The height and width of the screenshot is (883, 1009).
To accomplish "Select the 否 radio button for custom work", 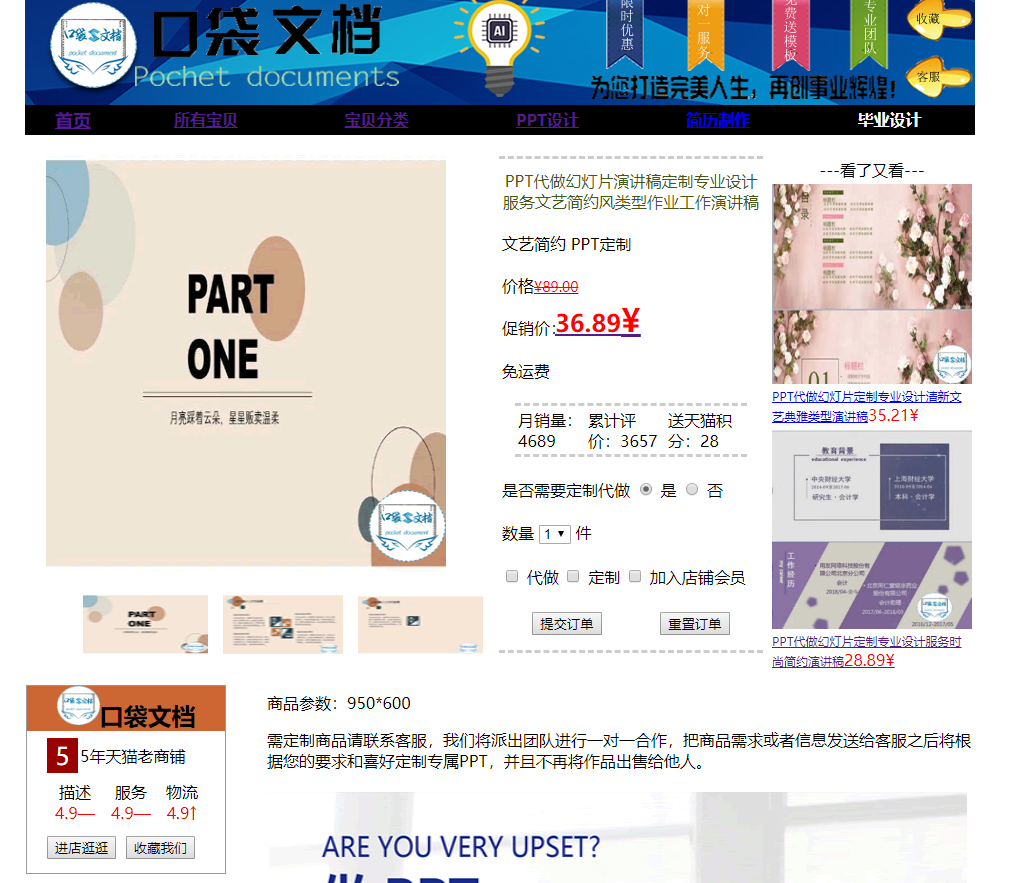I will click(692, 489).
